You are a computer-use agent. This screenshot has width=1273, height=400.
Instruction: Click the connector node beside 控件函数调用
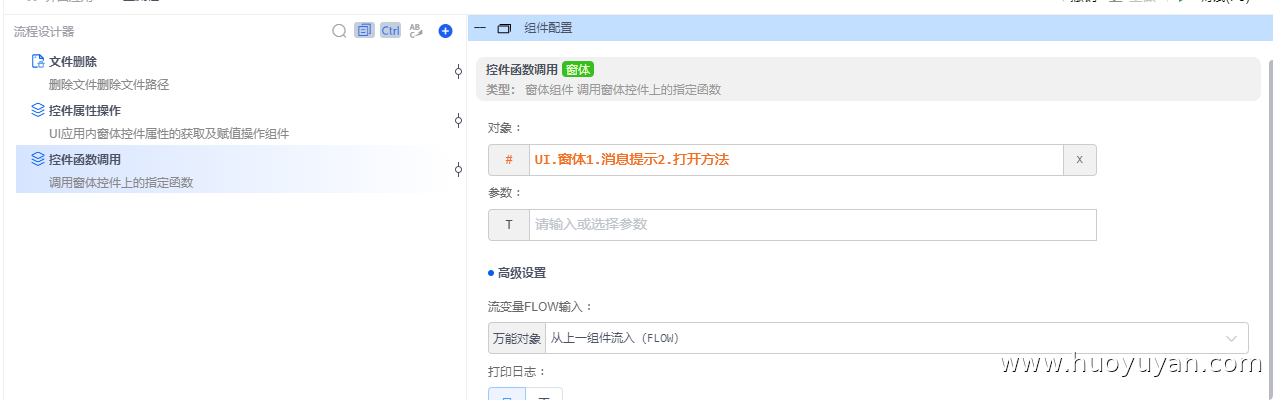pos(458,169)
